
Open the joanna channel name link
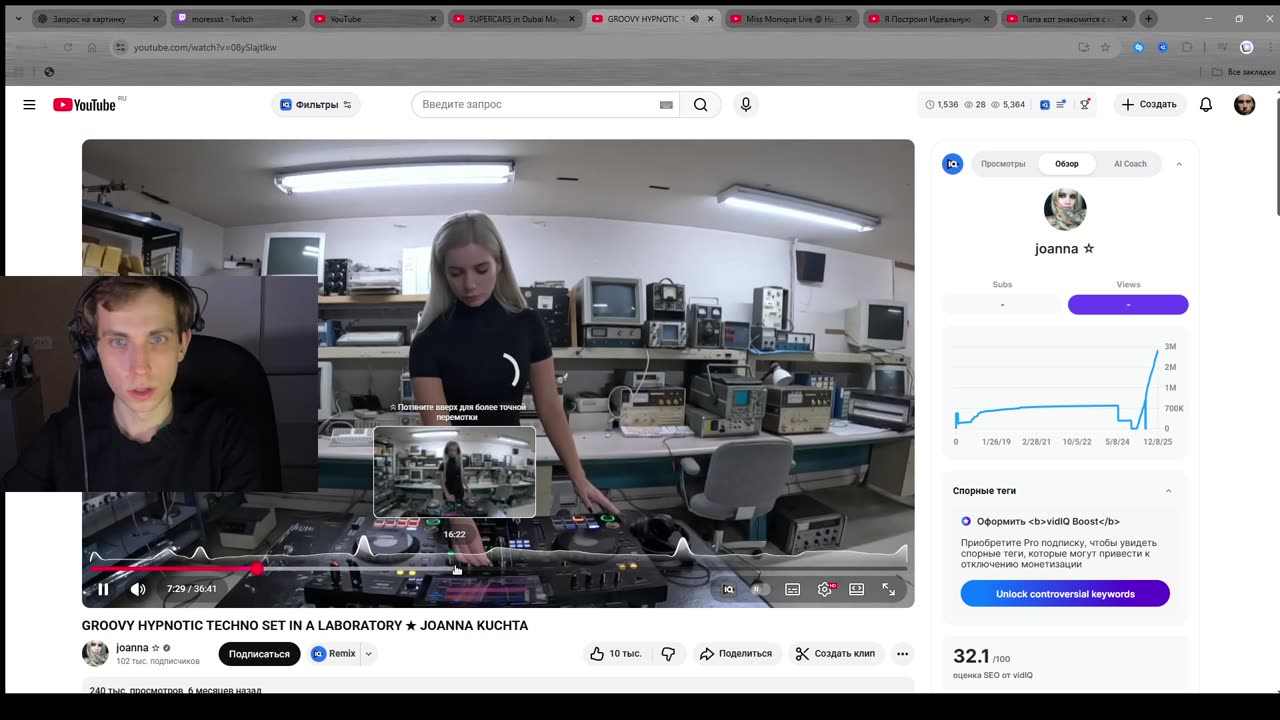(x=132, y=647)
